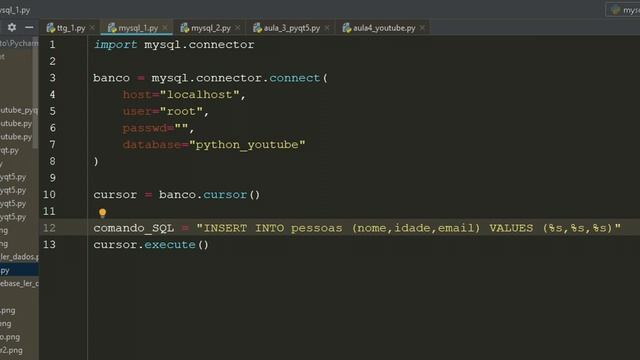Click the word 'import' on line 1
The width and height of the screenshot is (640, 360).
[116, 44]
